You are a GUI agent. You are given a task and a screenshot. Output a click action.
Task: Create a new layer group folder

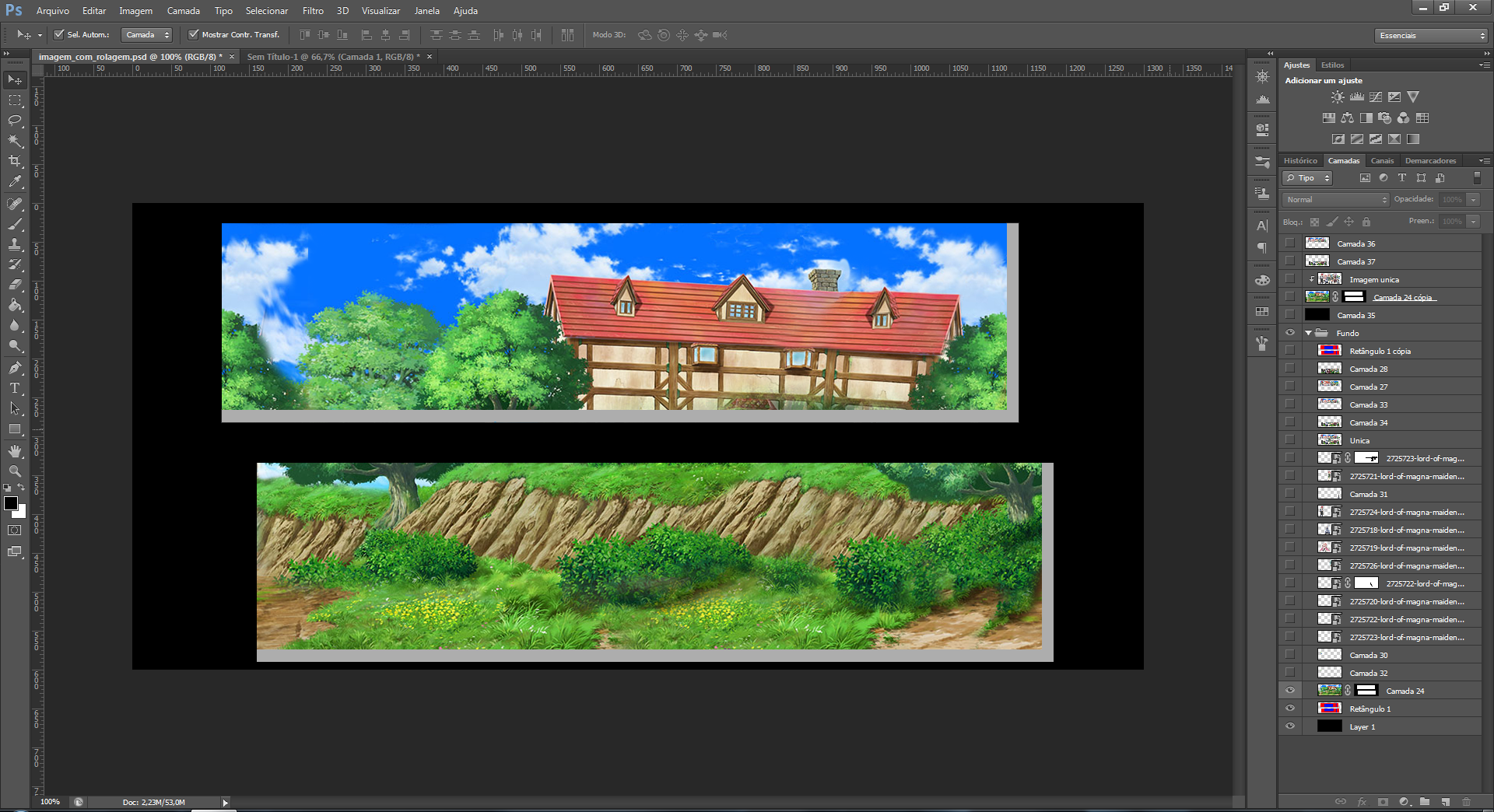click(1425, 802)
